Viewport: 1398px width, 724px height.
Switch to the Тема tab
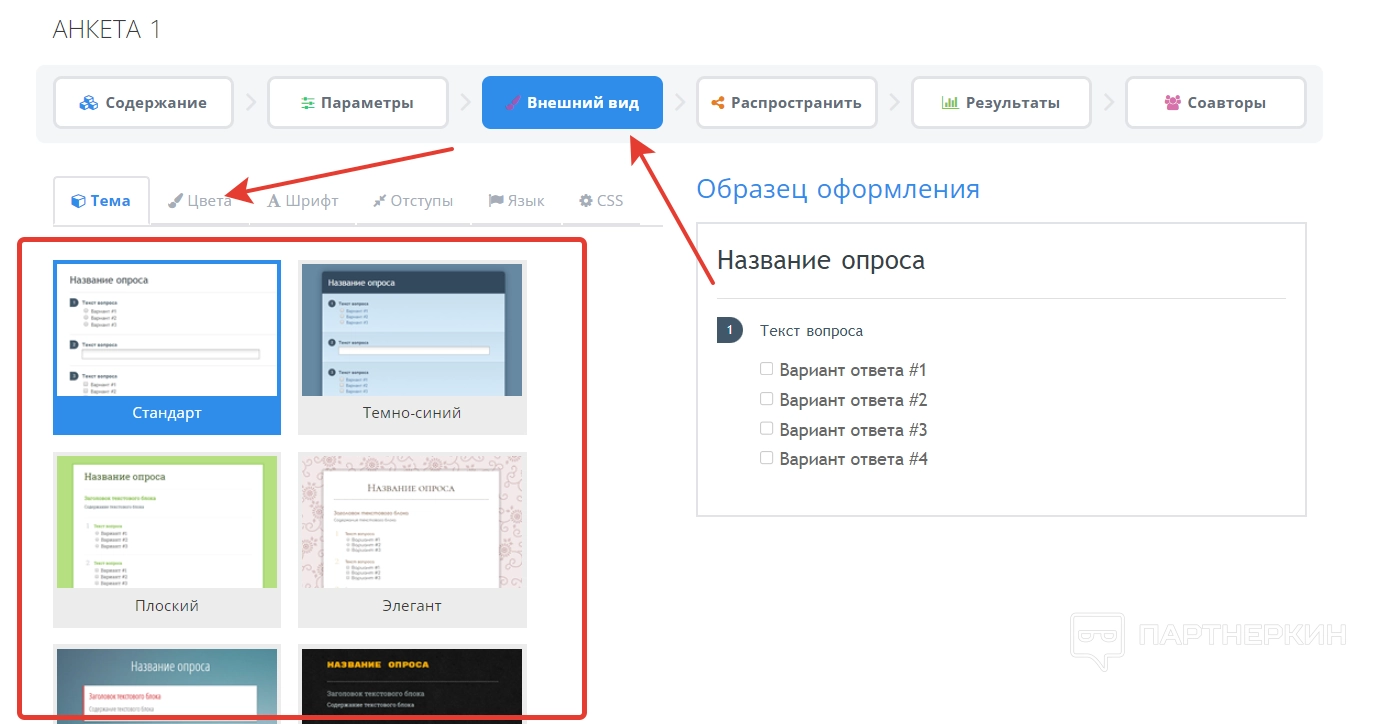point(101,201)
